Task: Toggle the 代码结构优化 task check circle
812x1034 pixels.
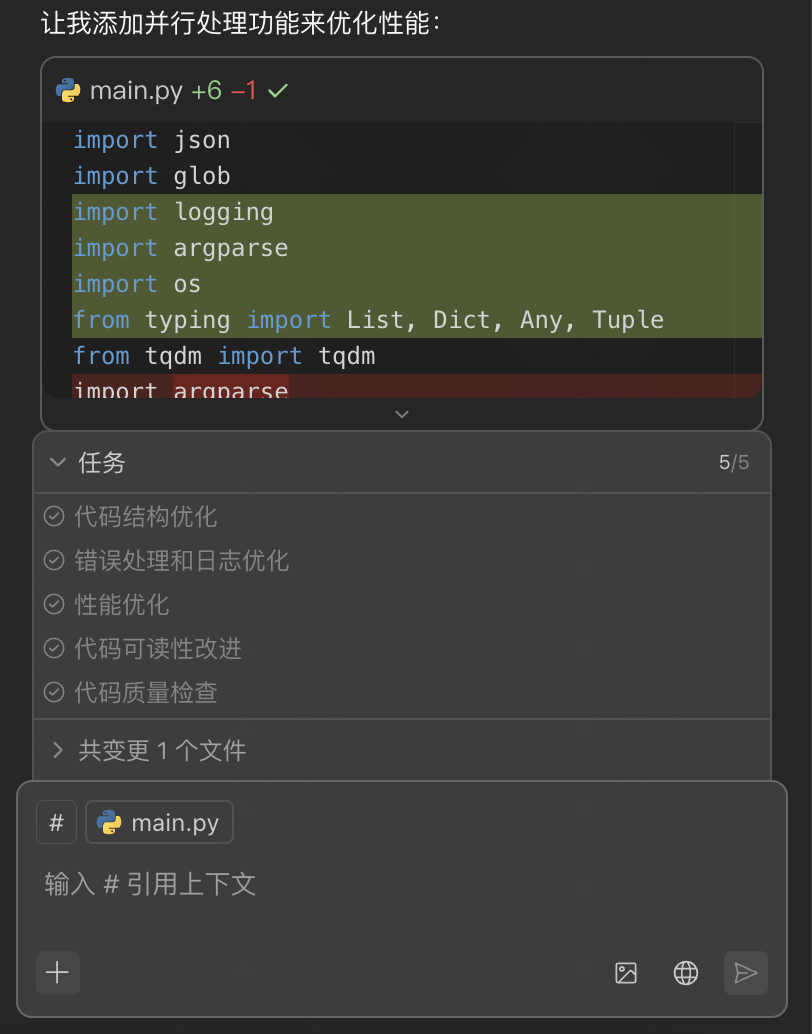Action: tap(54, 516)
